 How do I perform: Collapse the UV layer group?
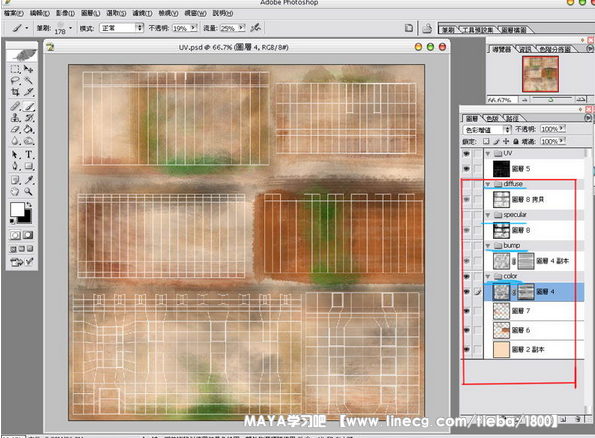pos(488,154)
